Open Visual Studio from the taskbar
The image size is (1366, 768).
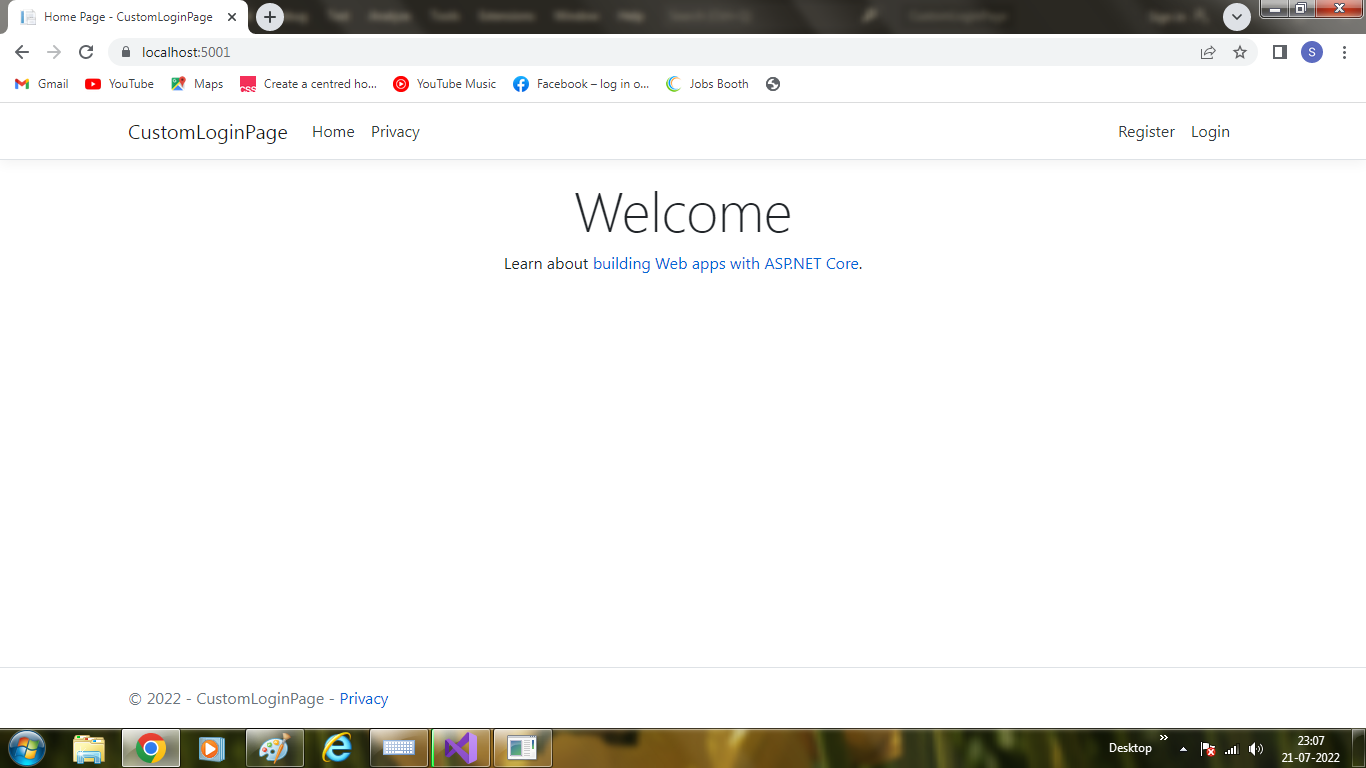[x=461, y=747]
